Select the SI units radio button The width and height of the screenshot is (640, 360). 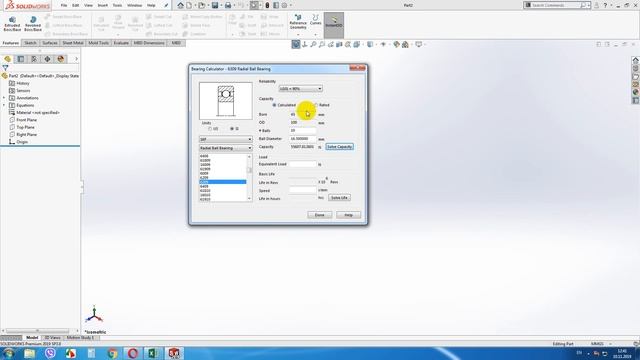pos(232,129)
